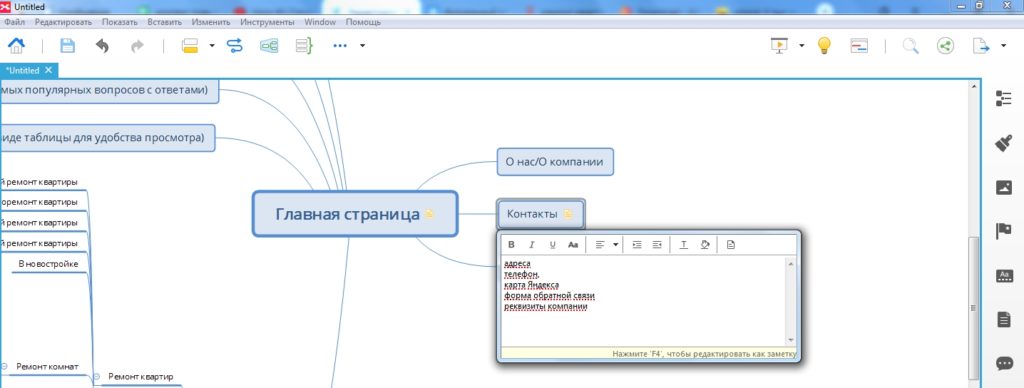Image resolution: width=1024 pixels, height=388 pixels.
Task: Increase indent in notes editor
Action: click(x=637, y=244)
